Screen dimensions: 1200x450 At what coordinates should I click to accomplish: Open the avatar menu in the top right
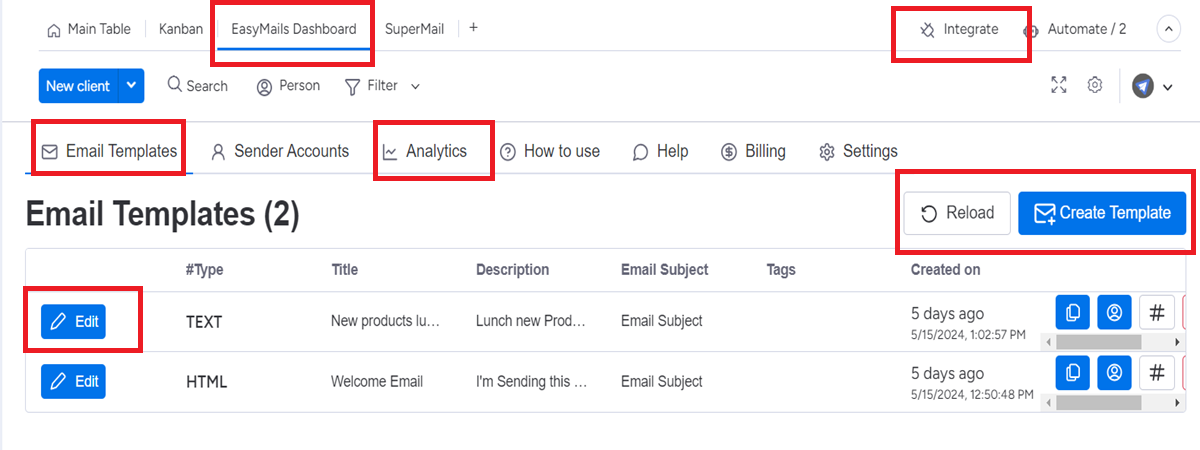1153,86
